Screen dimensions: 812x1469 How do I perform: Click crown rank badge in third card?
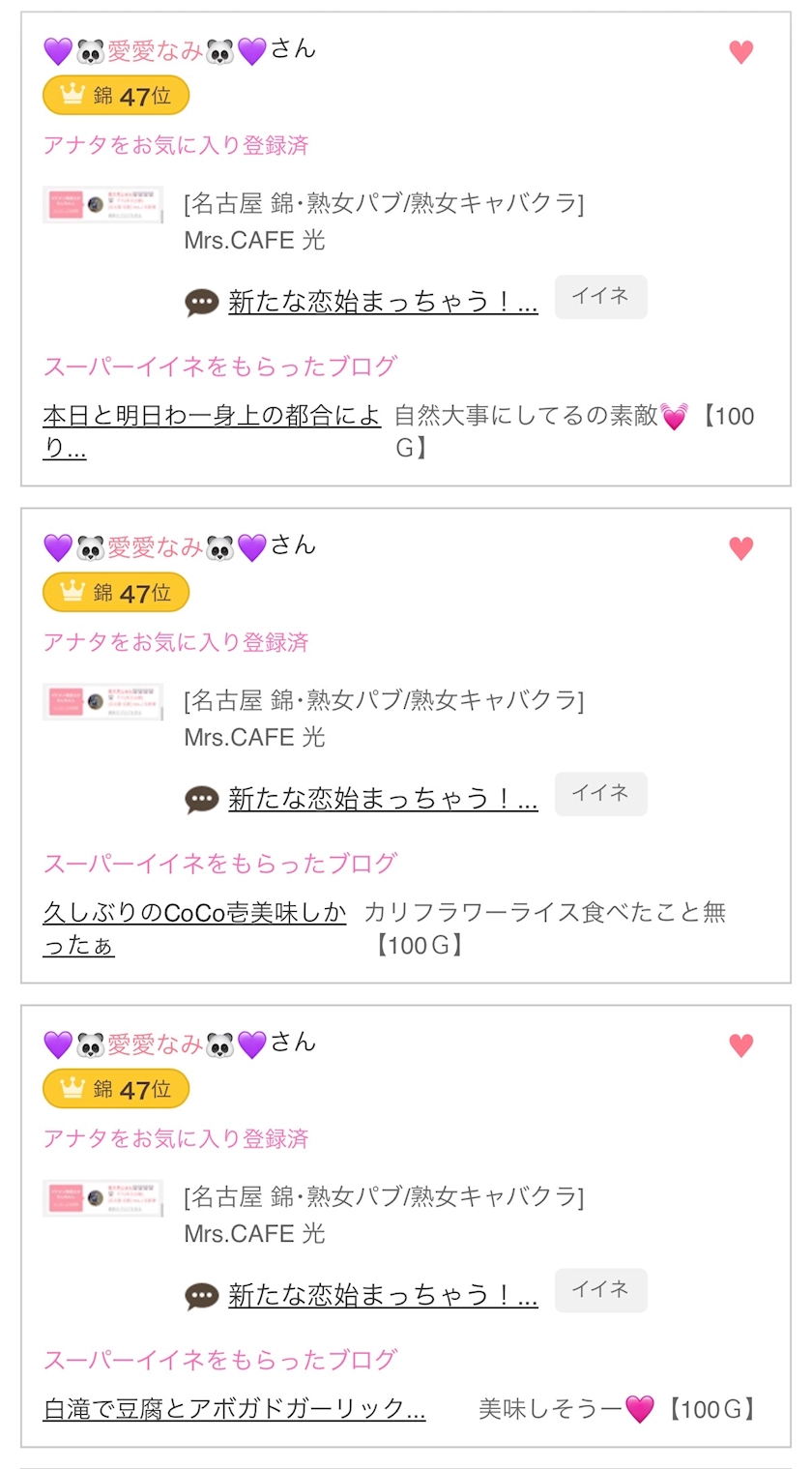(116, 1089)
